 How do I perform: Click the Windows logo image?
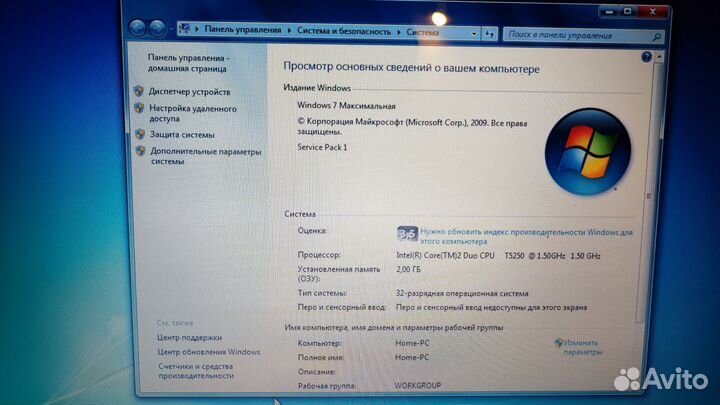(x=588, y=152)
